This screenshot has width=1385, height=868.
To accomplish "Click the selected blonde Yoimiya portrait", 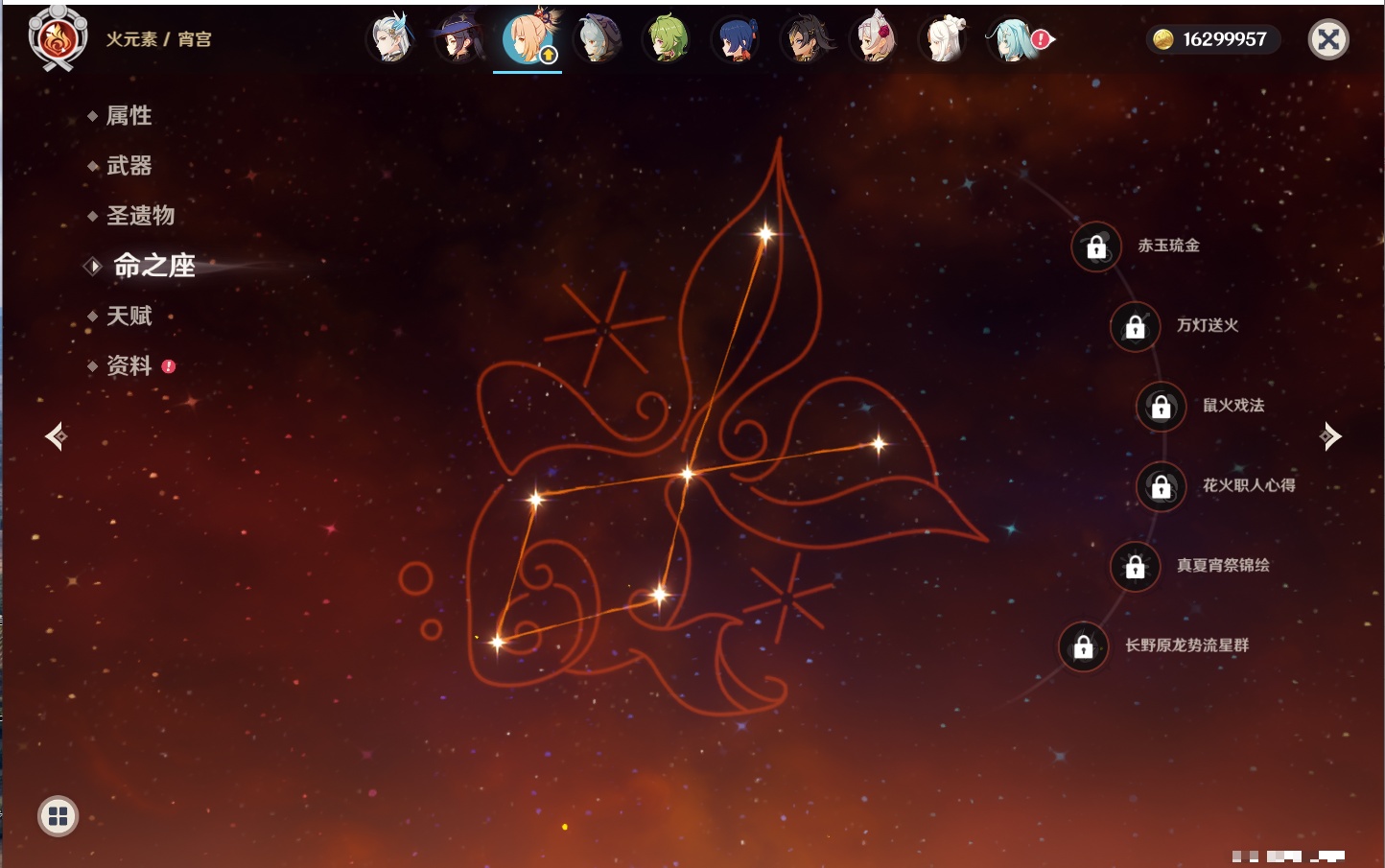I will coord(528,38).
